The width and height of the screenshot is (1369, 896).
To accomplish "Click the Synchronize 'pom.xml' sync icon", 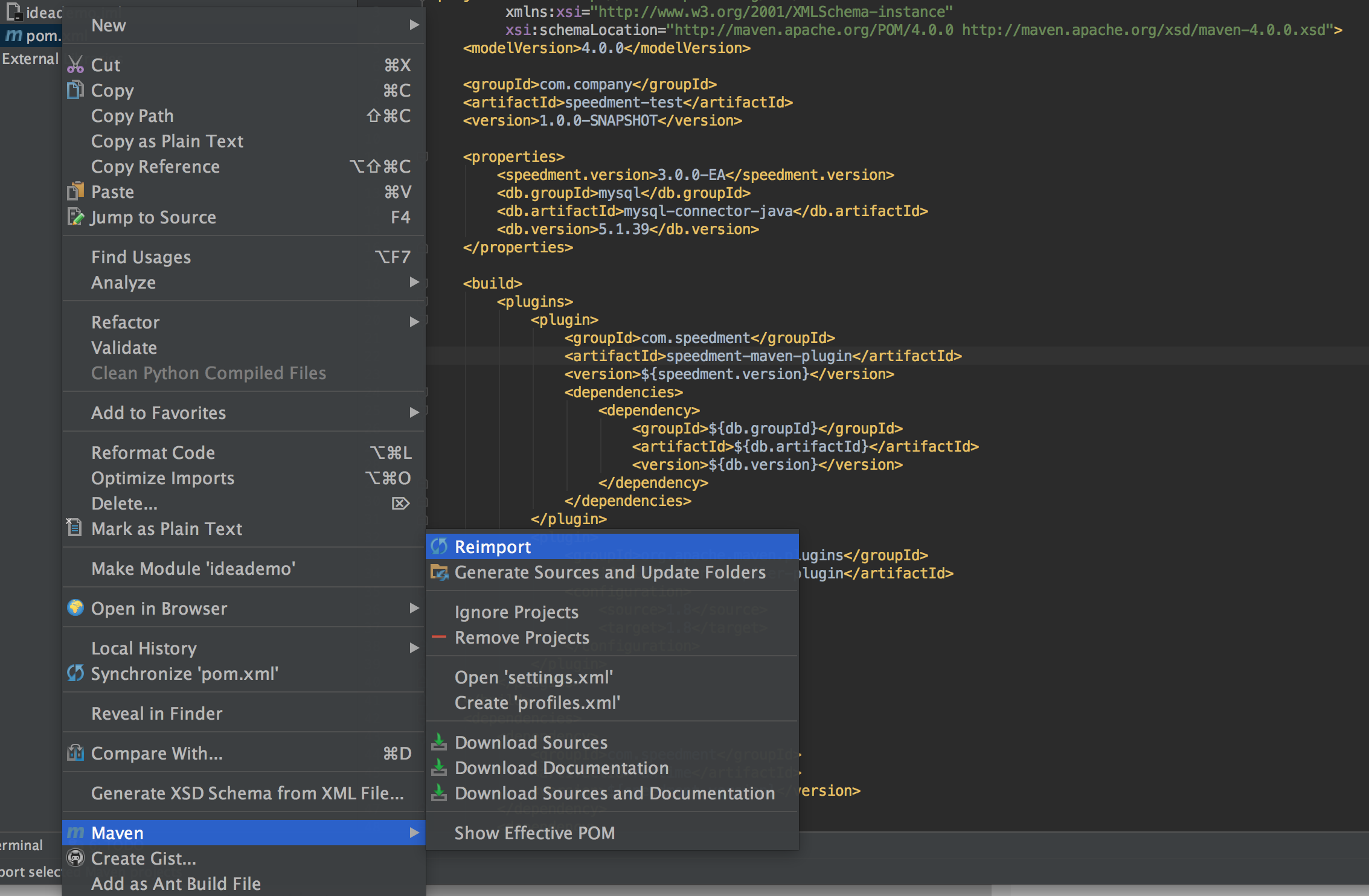I will [75, 673].
